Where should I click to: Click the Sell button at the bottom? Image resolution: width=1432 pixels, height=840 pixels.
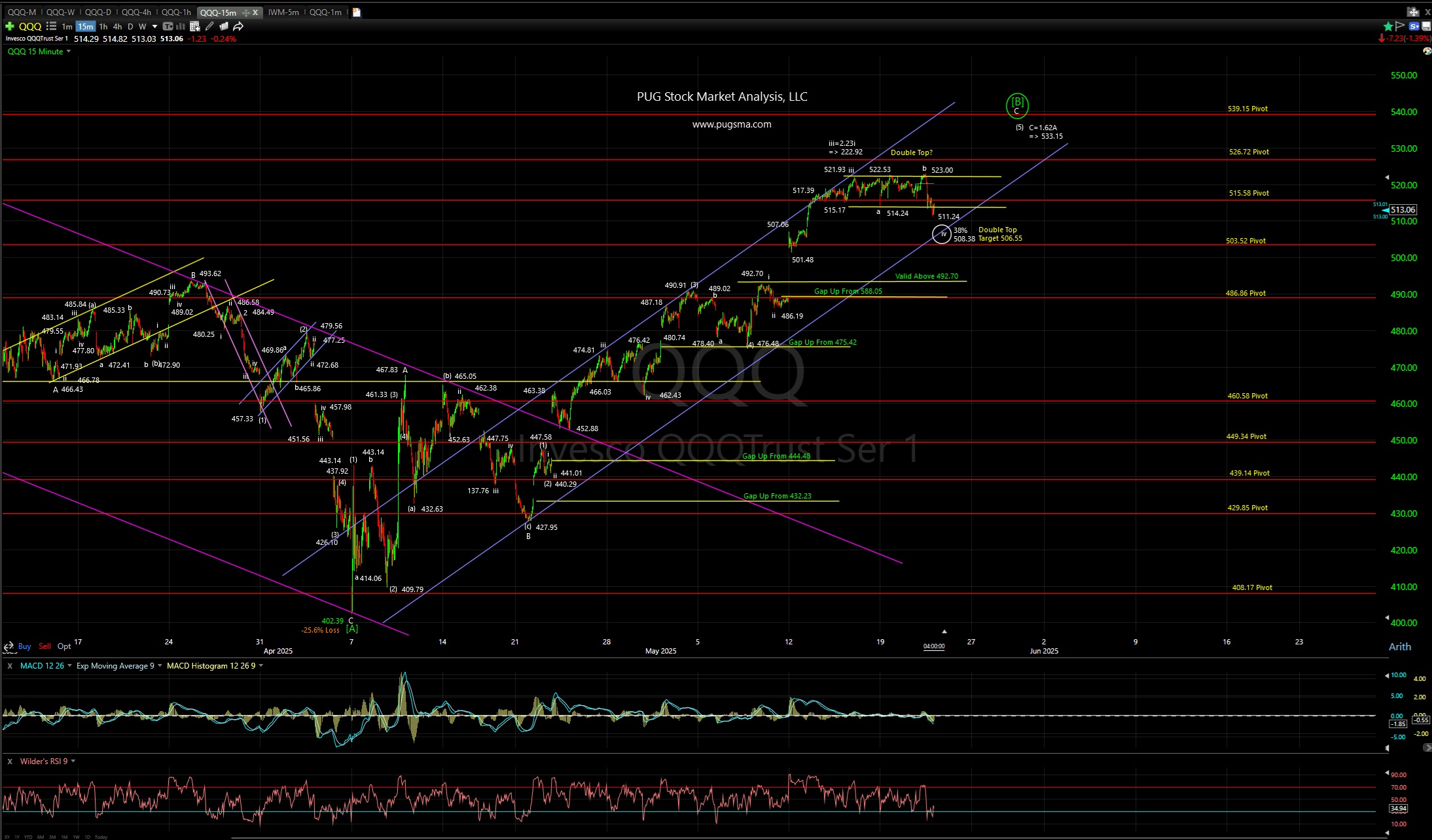point(45,646)
